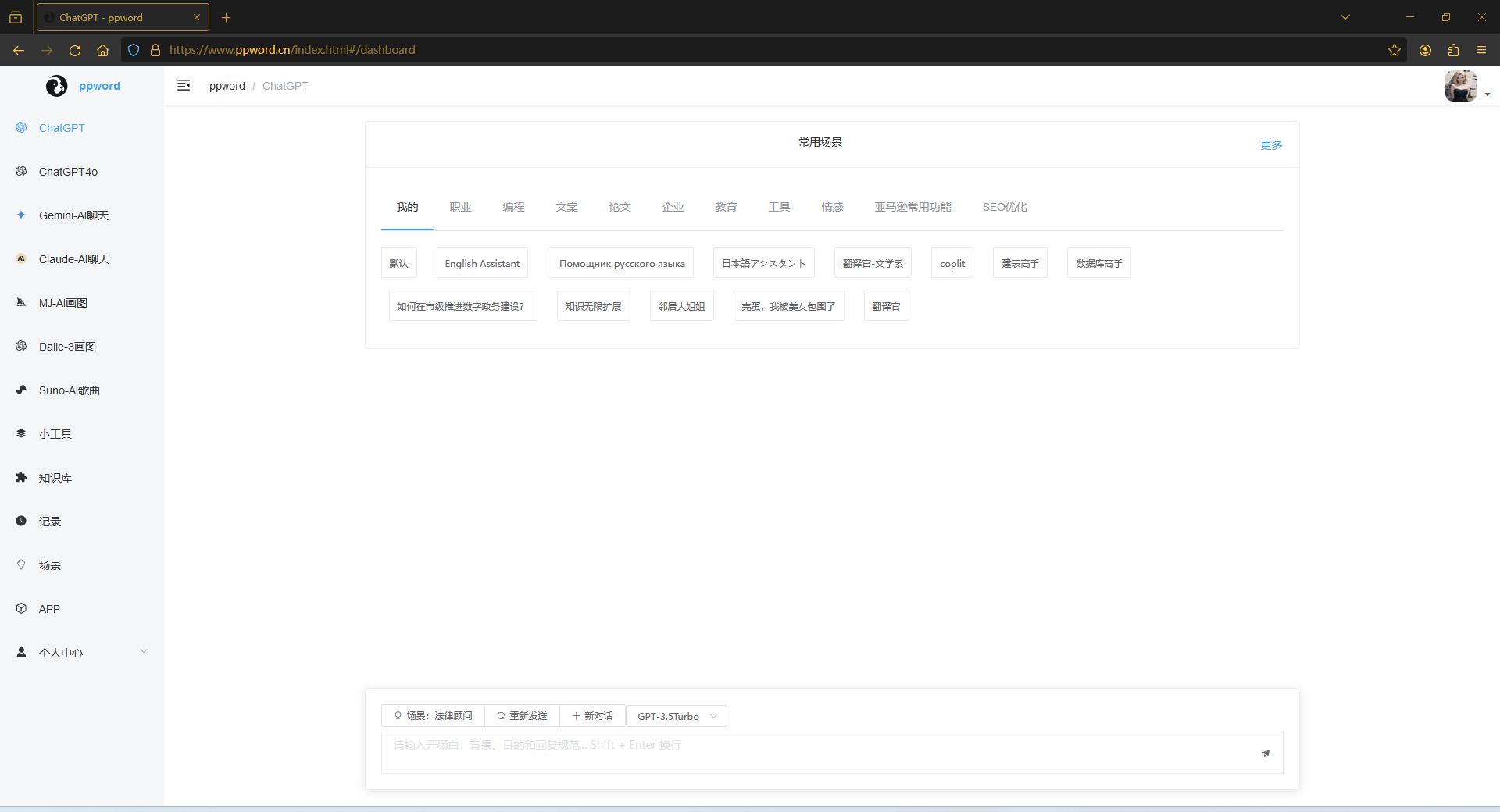The image size is (1500, 812).
Task: Click the address bar URL
Action: tap(292, 50)
